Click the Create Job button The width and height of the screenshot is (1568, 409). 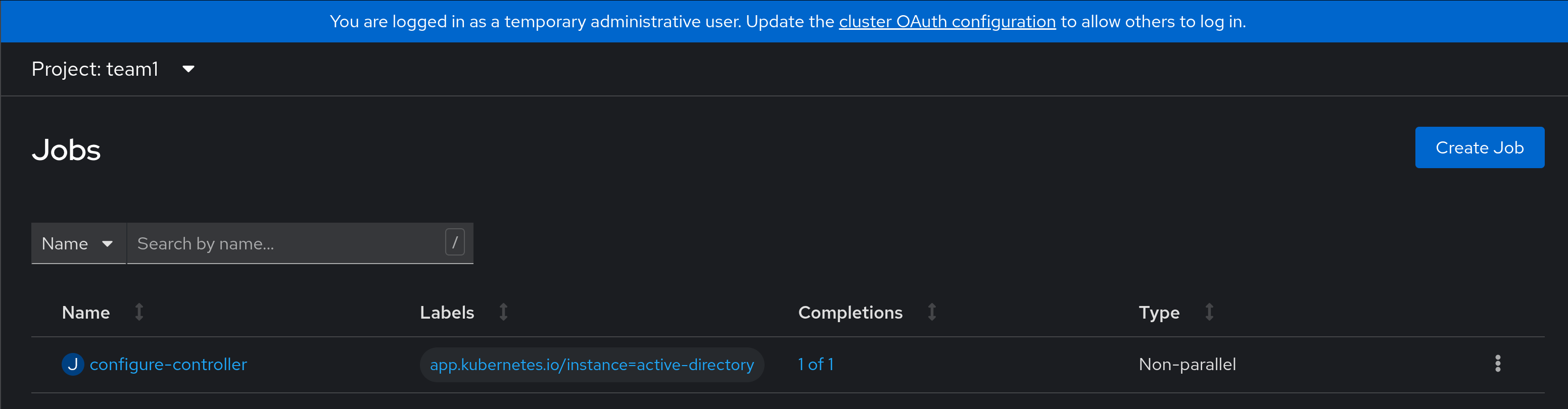1479,147
